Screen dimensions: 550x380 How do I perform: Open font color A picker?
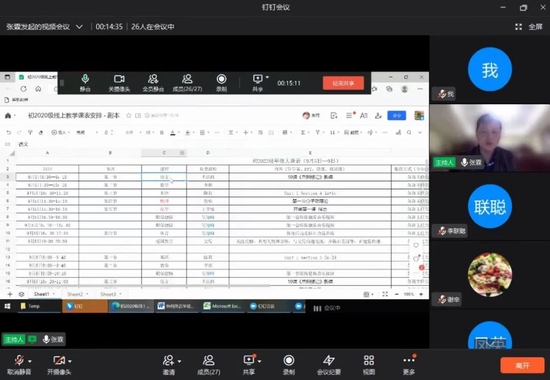173,132
